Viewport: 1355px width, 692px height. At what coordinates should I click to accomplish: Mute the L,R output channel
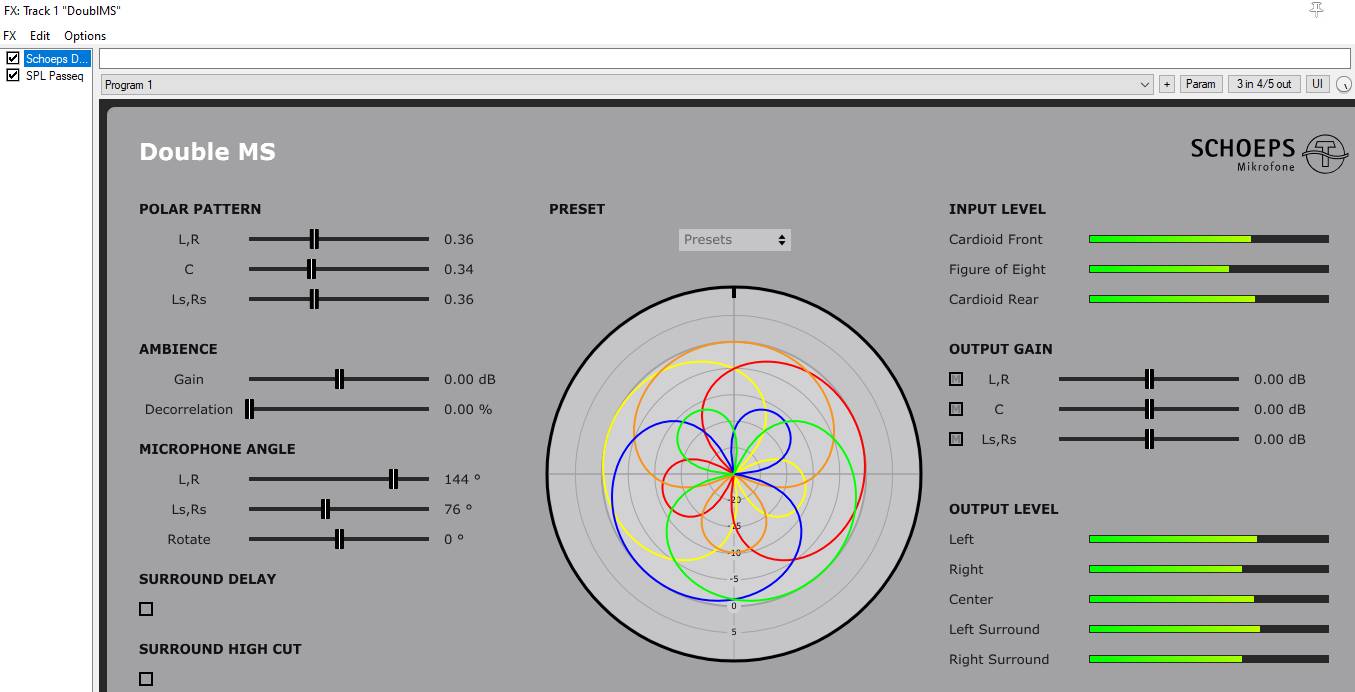956,379
